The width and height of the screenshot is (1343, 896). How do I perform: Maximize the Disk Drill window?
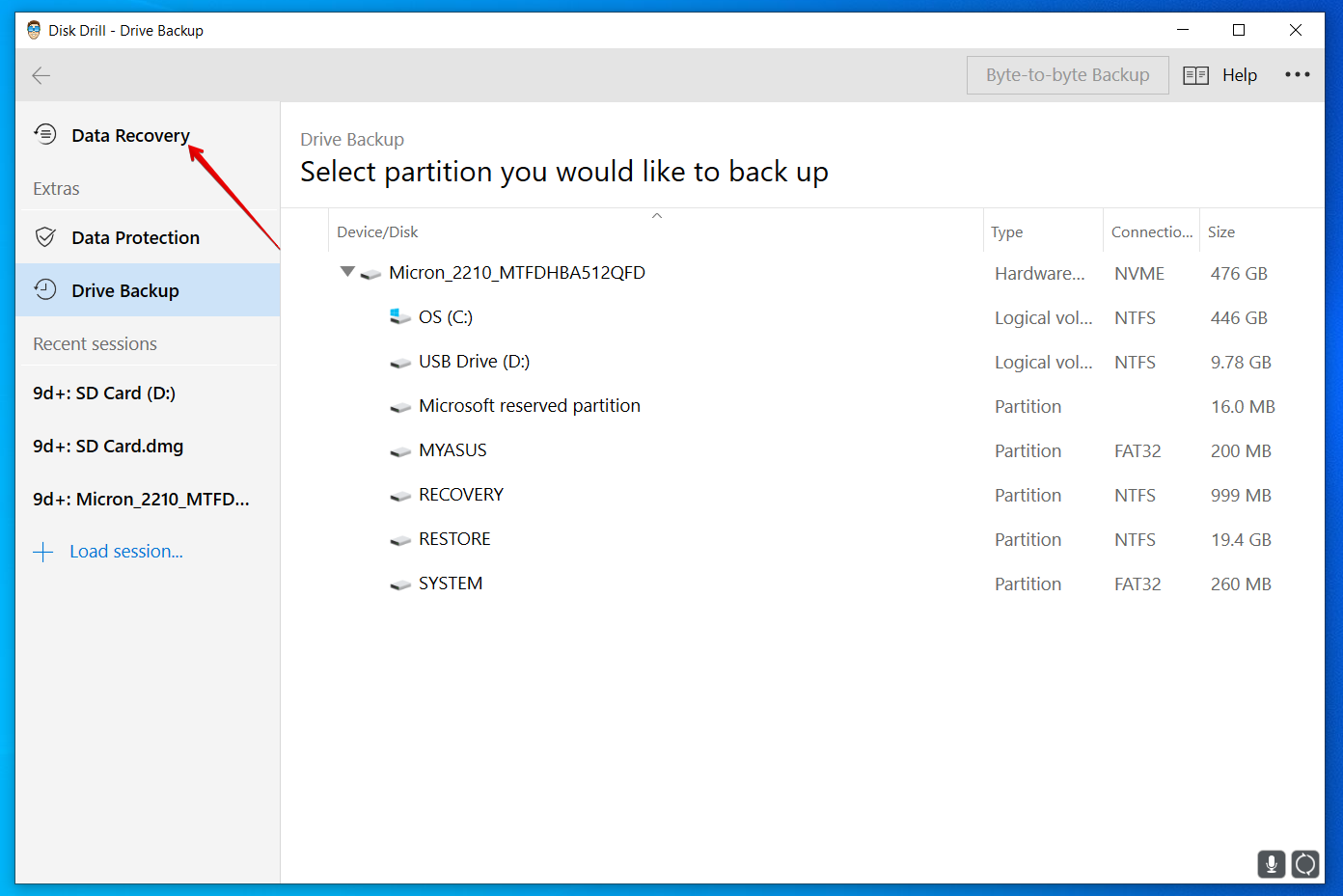(1239, 30)
